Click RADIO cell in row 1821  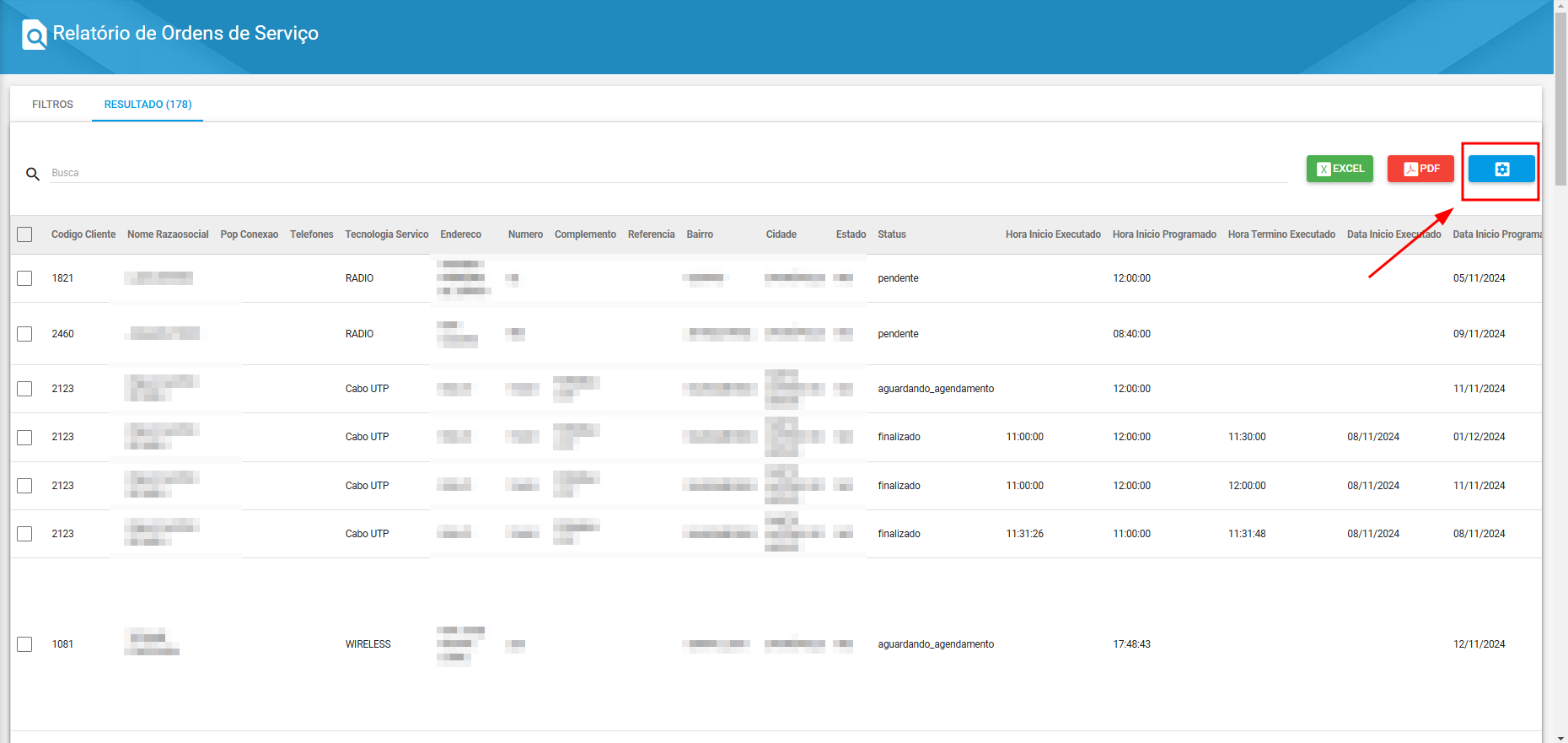click(x=359, y=278)
